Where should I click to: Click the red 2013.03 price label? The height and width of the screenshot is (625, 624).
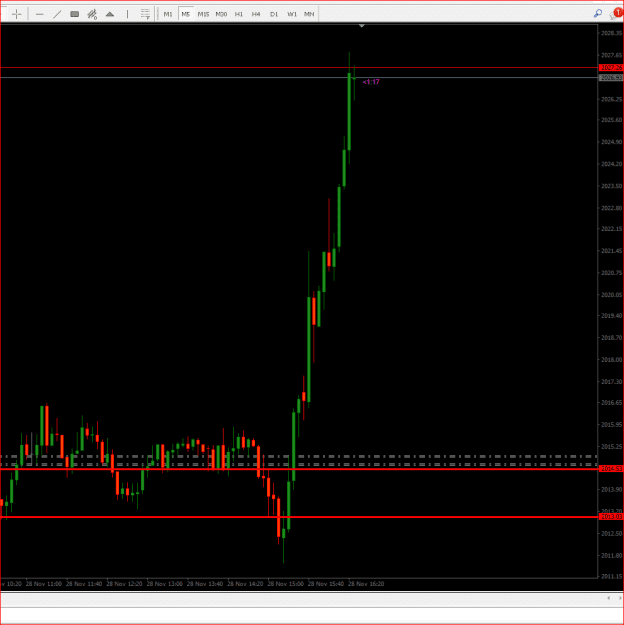(x=611, y=517)
